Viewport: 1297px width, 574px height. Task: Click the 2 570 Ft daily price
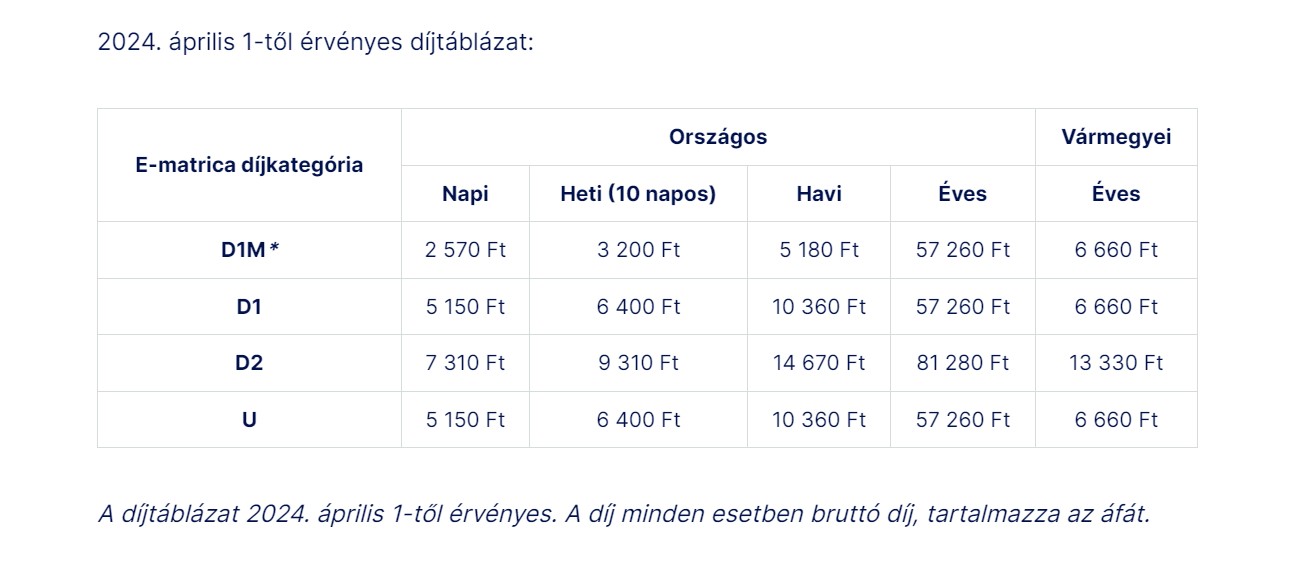465,250
